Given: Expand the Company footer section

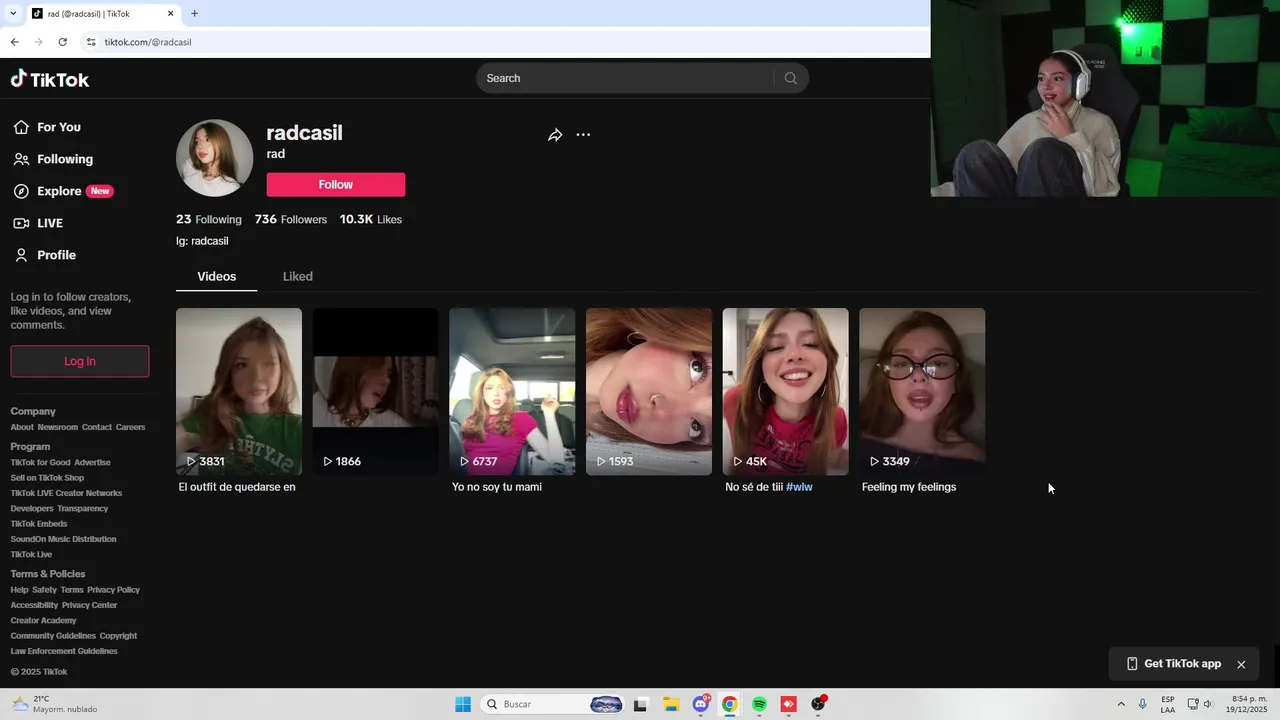Looking at the screenshot, I should (x=33, y=411).
